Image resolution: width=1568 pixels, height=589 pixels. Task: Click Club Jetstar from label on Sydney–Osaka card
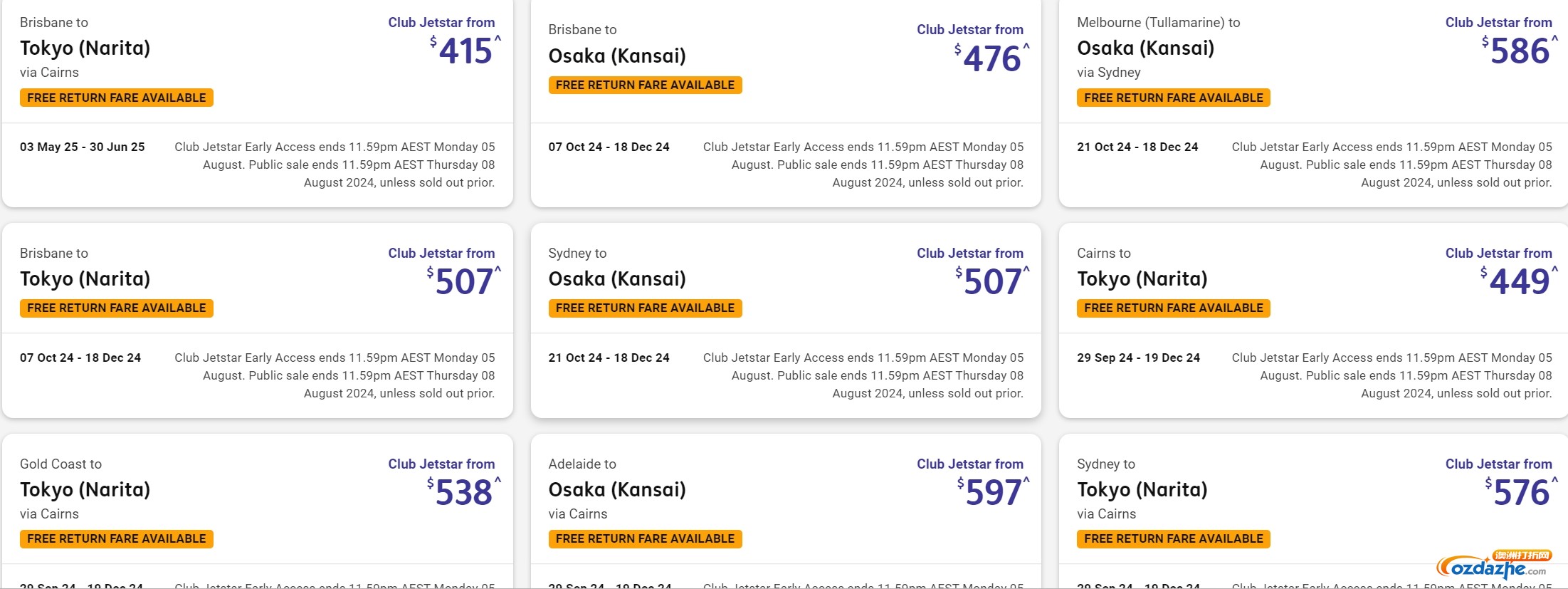pos(970,253)
